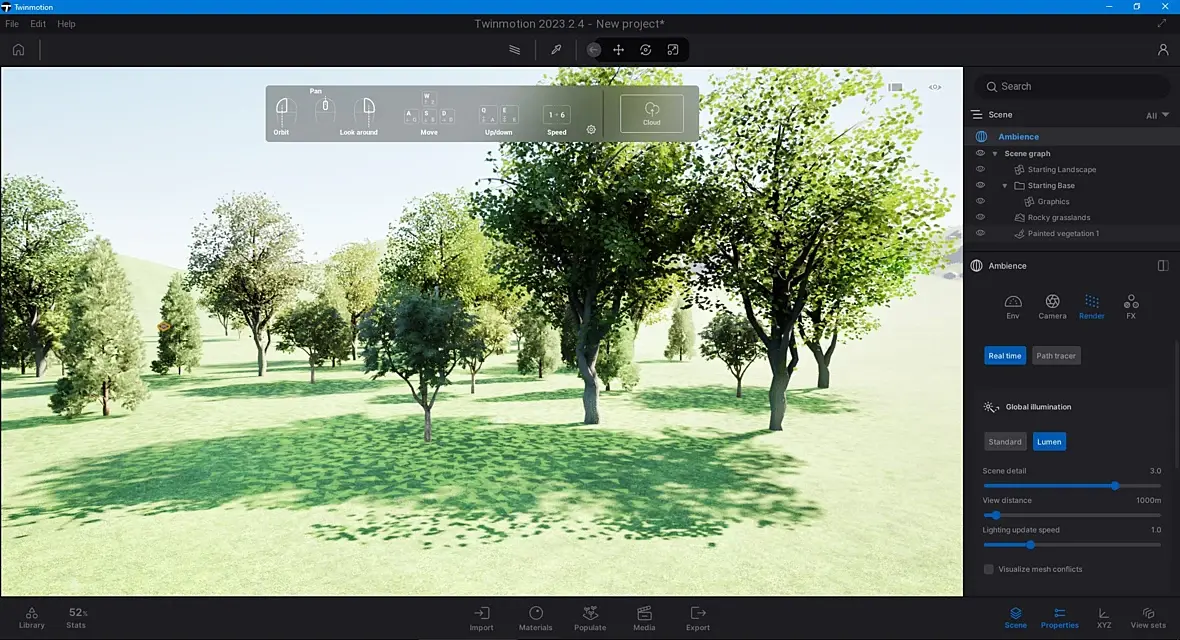1180x640 pixels.
Task: Open the Edit menu
Action: [38, 24]
